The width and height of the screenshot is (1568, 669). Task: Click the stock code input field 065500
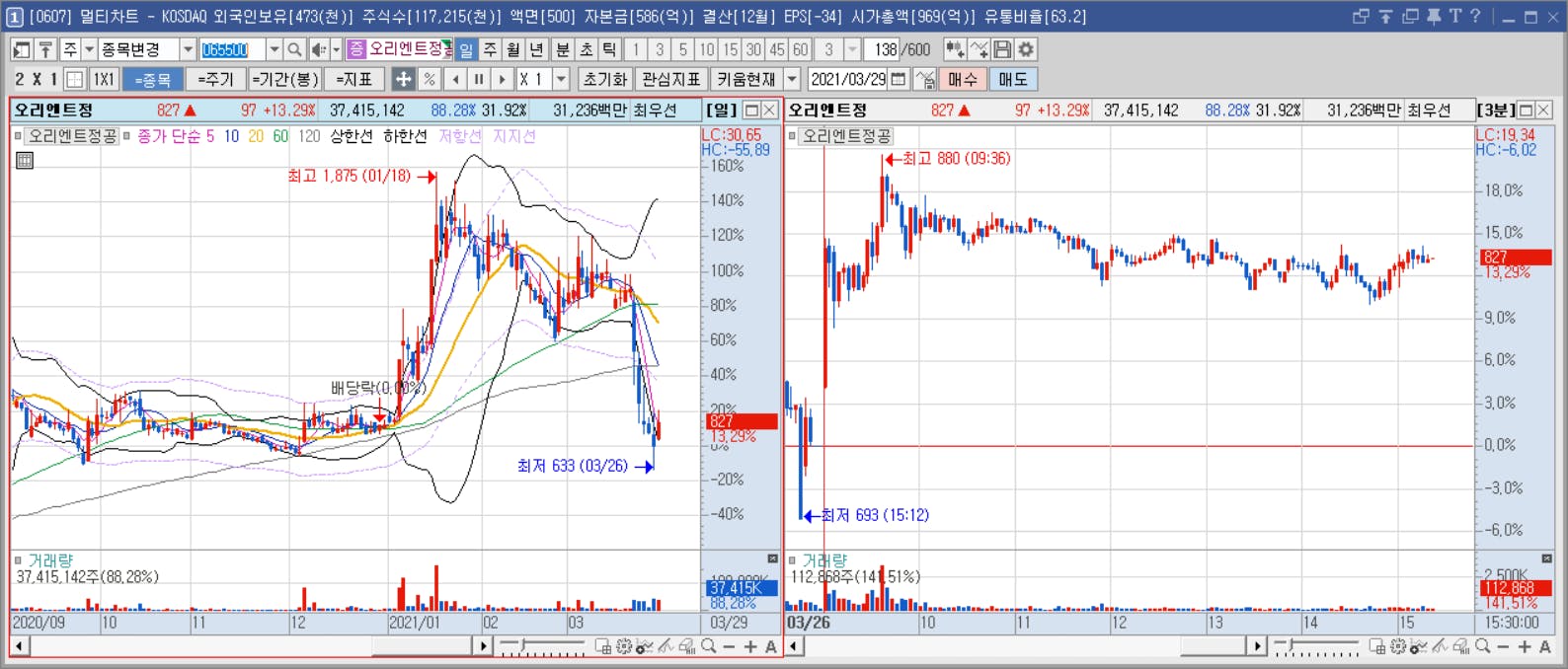tap(232, 49)
